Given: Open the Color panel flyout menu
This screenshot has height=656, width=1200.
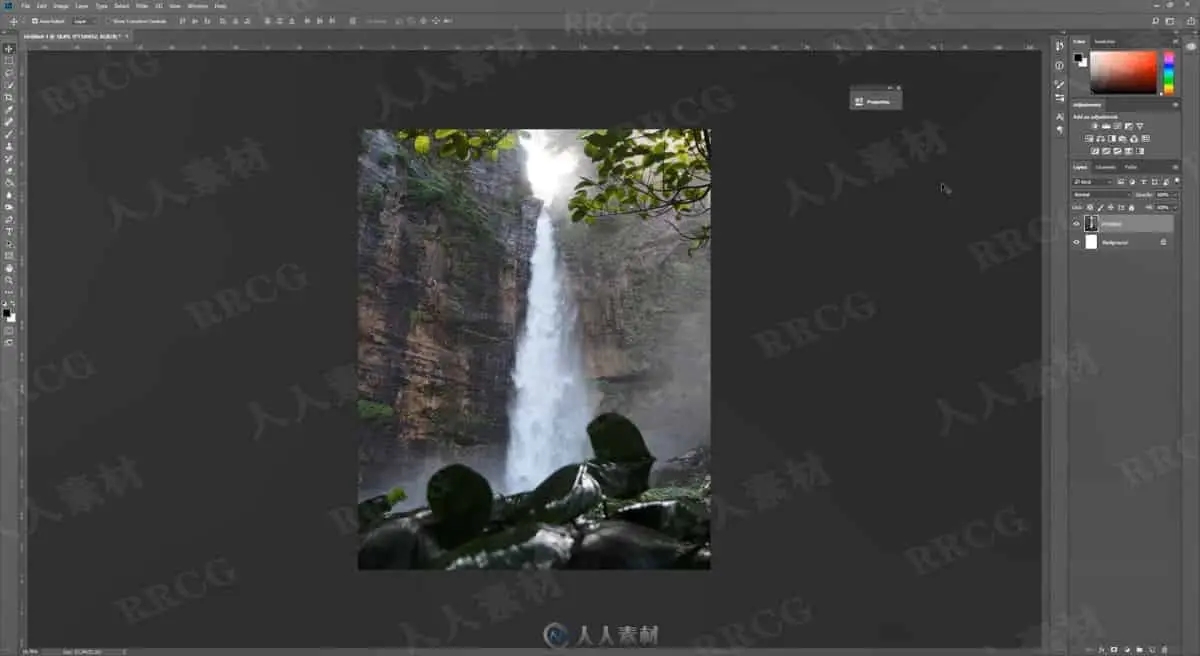Looking at the screenshot, I should 1175,41.
